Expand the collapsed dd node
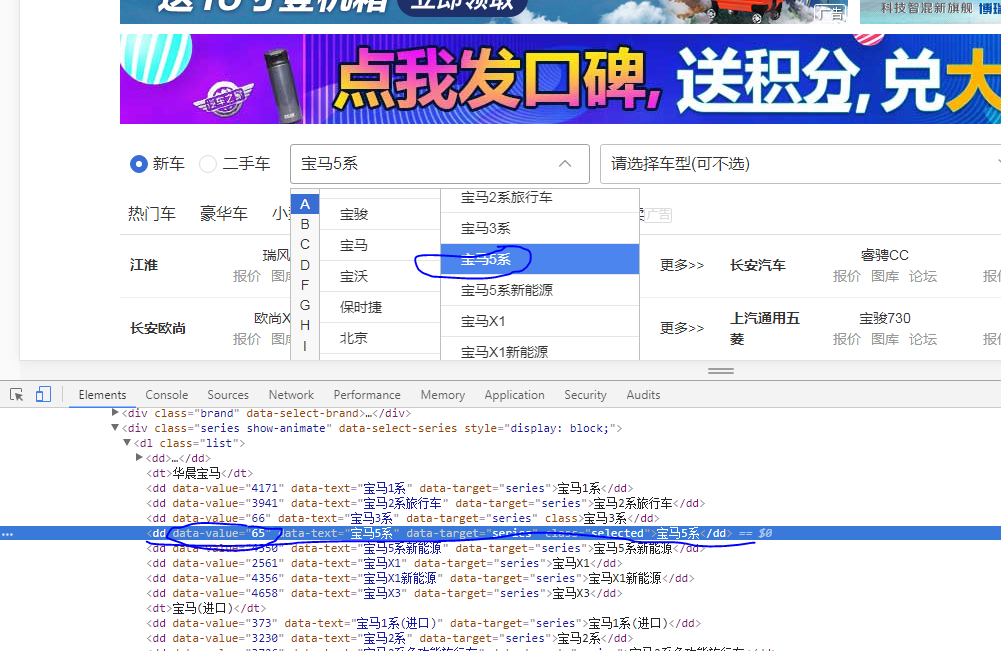 coord(139,457)
